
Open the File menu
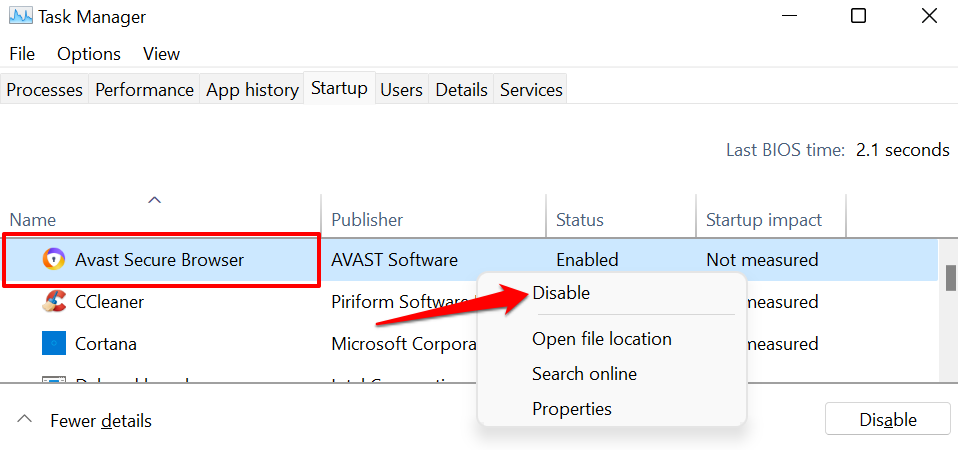22,54
